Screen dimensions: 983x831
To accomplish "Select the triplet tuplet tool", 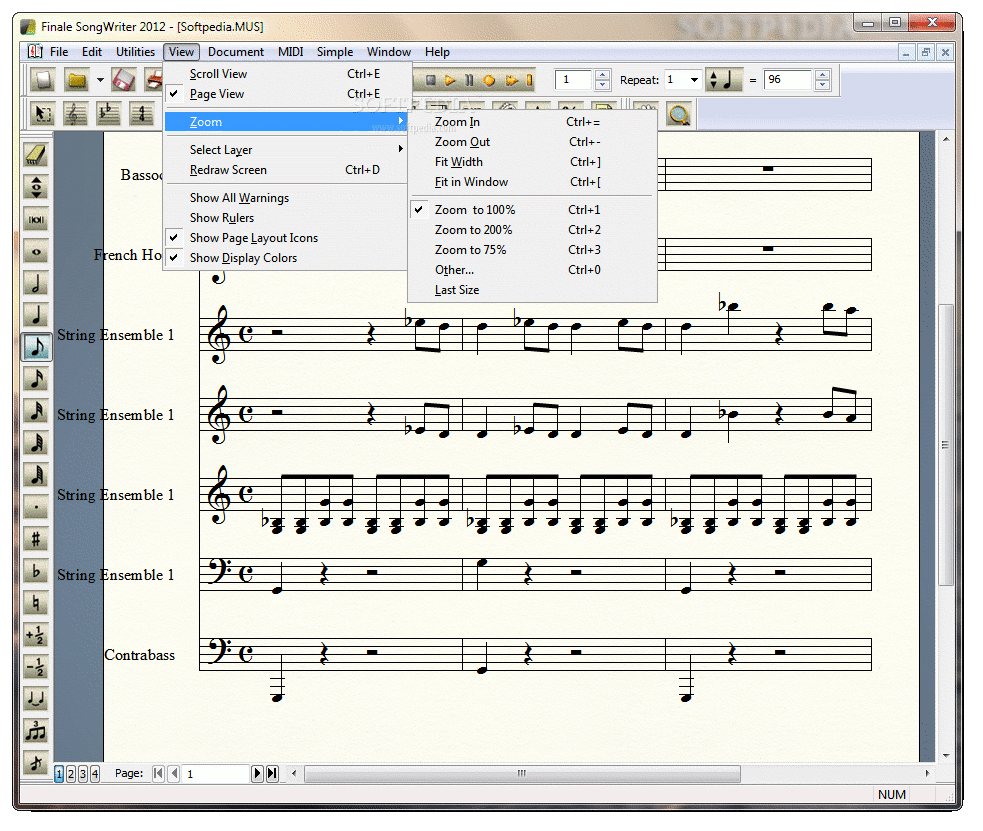I will [36, 731].
